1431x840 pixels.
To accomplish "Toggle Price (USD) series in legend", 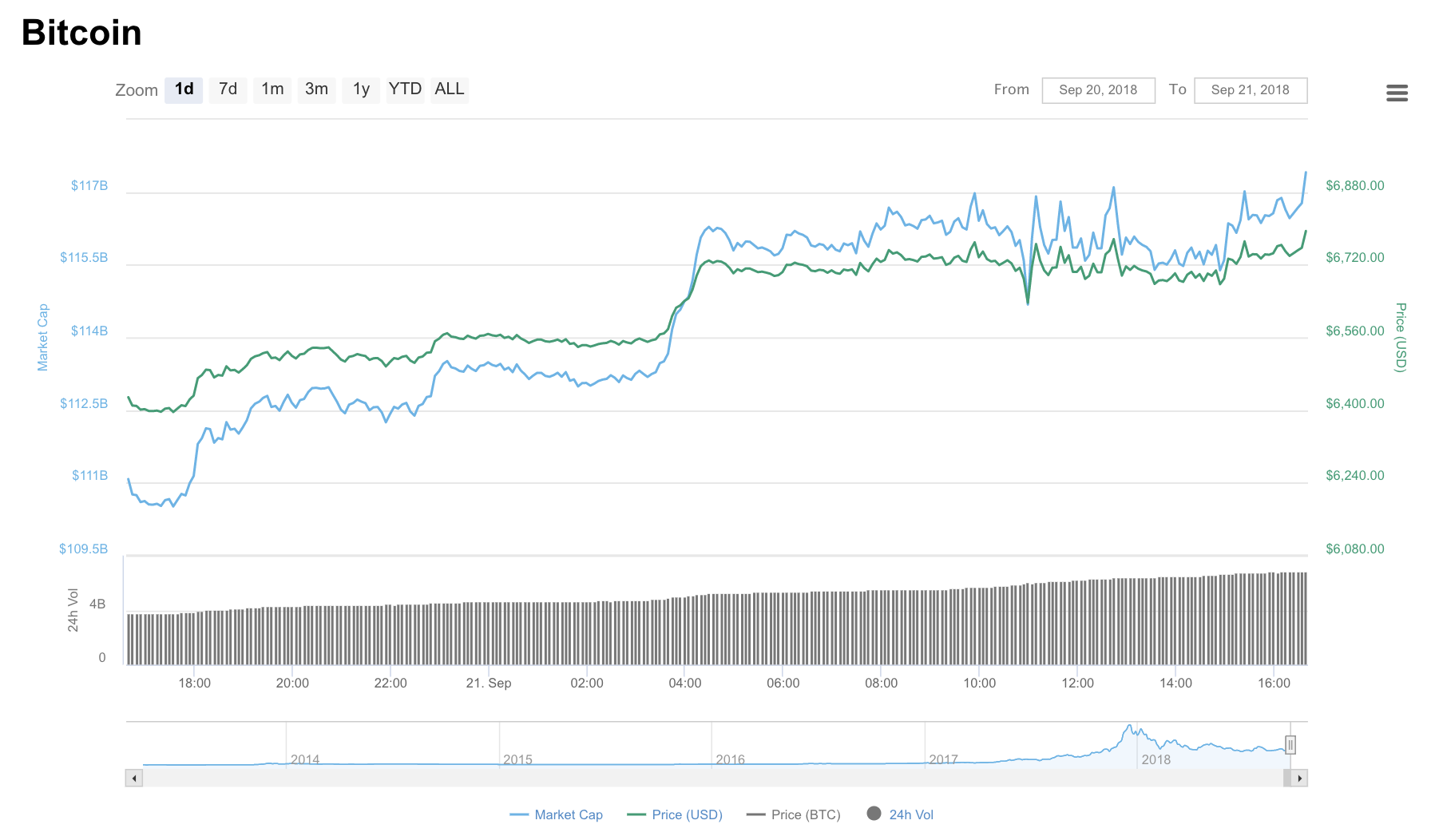I will pos(675,814).
